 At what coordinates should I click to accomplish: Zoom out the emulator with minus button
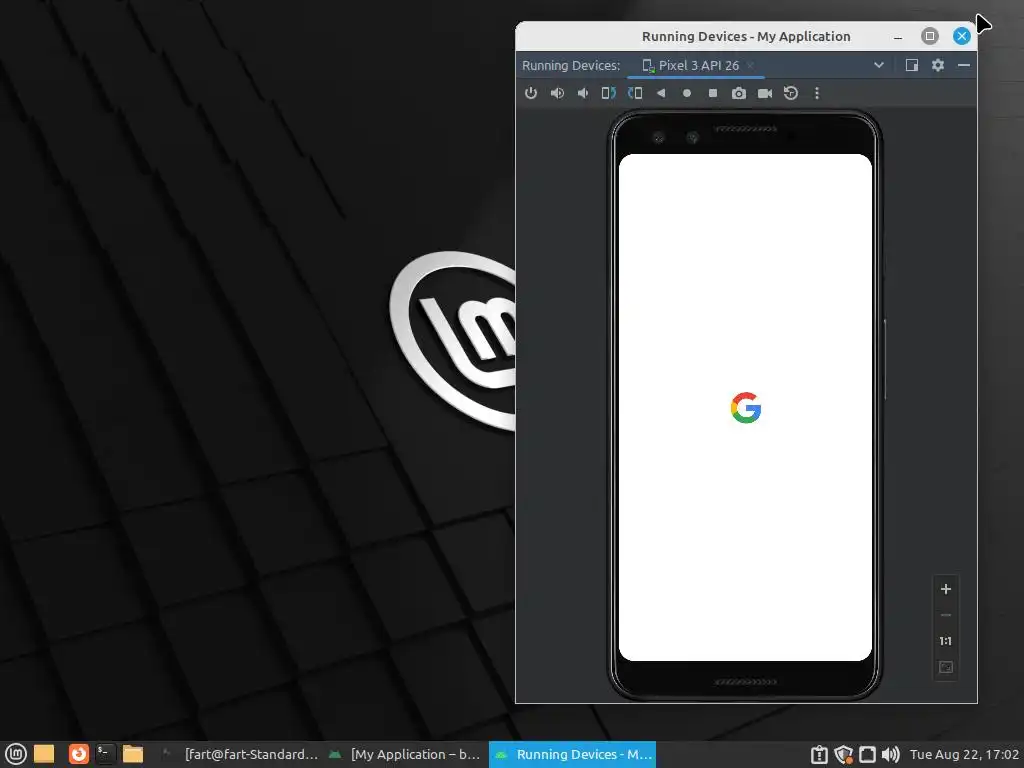pyautogui.click(x=946, y=615)
